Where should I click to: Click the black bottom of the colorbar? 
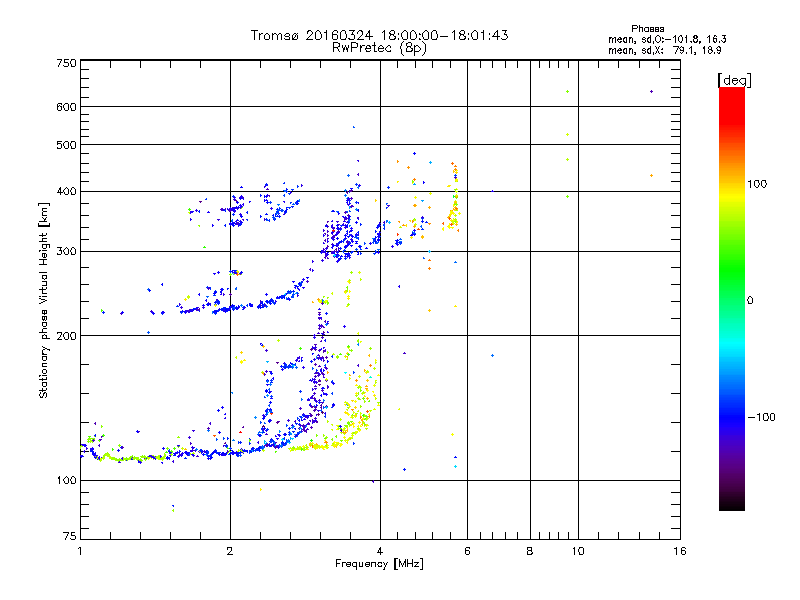click(732, 503)
